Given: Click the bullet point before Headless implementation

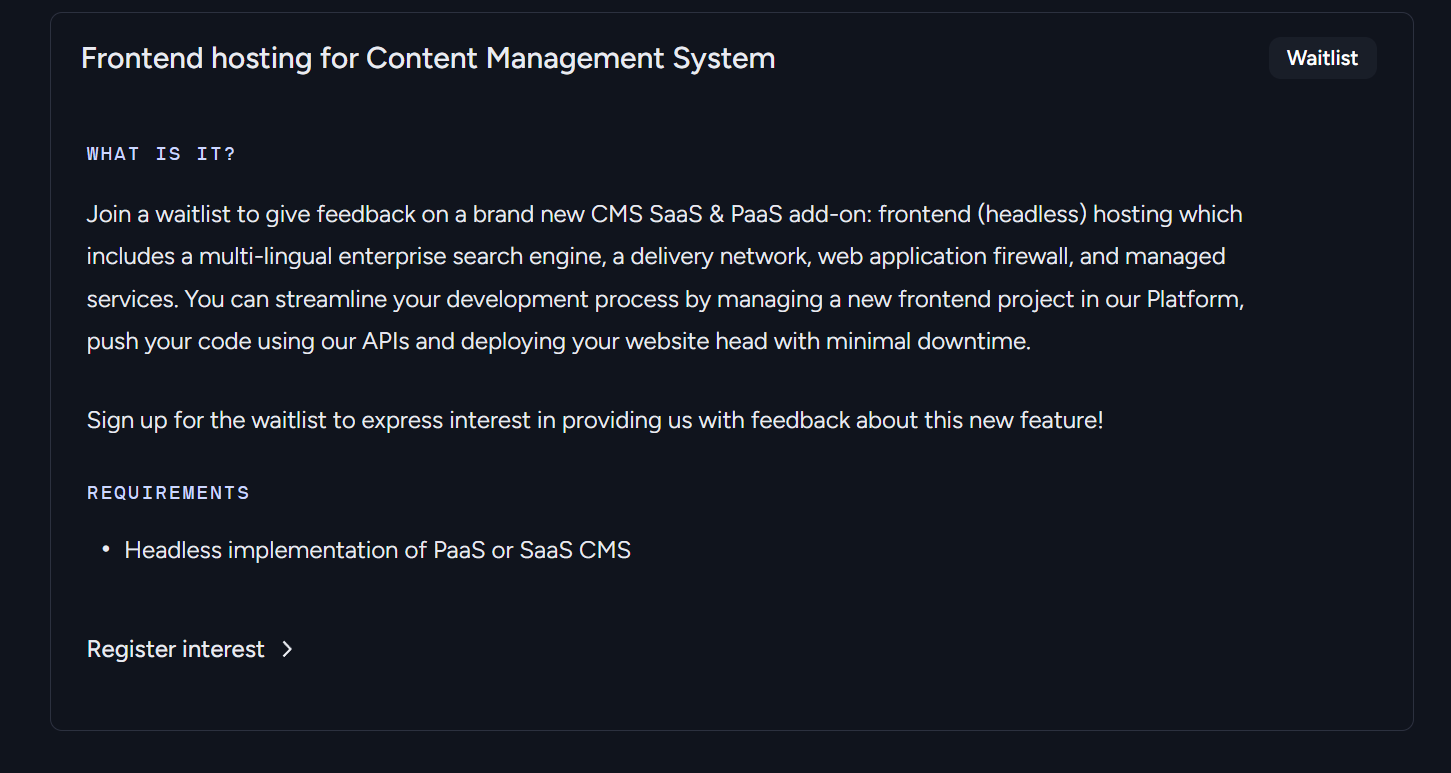Looking at the screenshot, I should [106, 549].
